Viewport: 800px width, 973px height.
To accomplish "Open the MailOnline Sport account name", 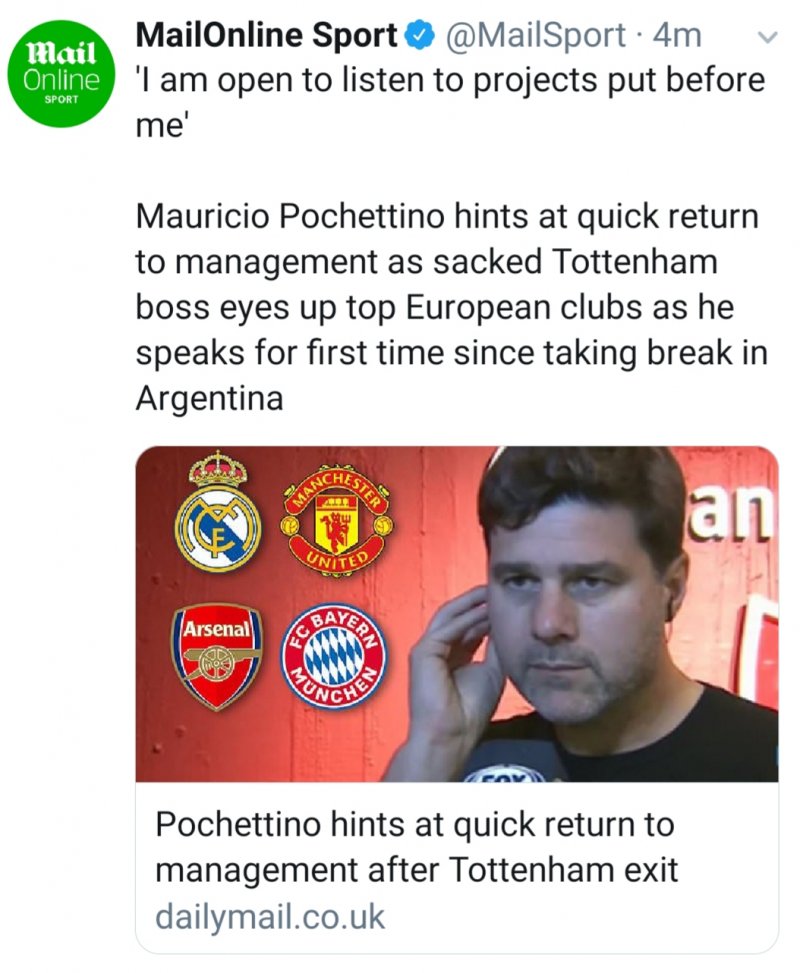I will tap(266, 35).
